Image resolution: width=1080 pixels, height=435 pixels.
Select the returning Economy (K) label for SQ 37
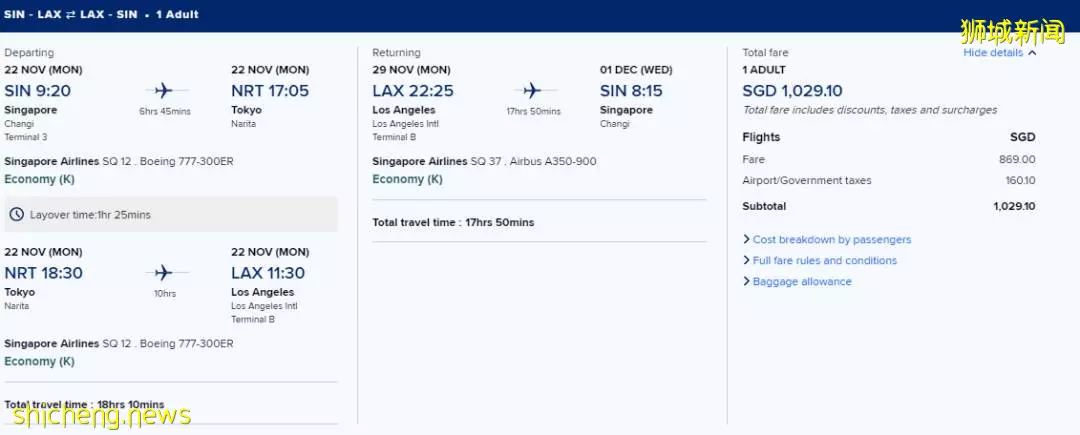(x=407, y=179)
